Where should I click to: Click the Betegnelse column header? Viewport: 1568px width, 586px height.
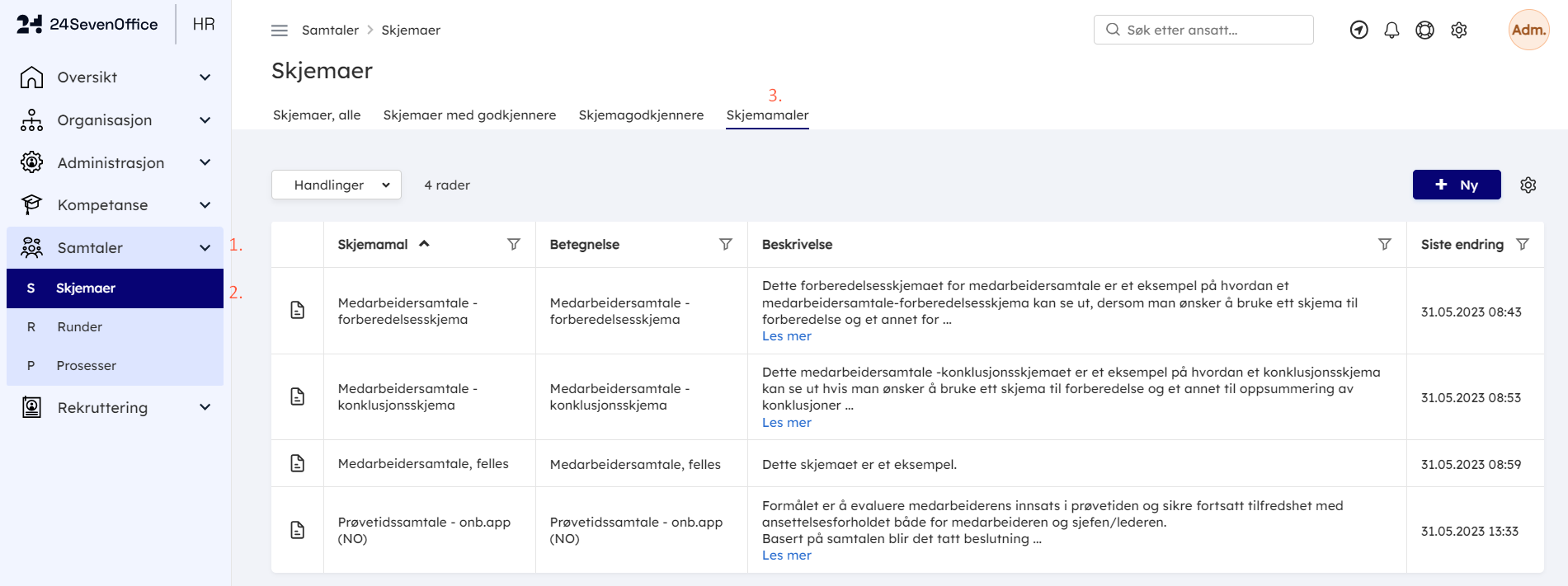[x=585, y=245]
